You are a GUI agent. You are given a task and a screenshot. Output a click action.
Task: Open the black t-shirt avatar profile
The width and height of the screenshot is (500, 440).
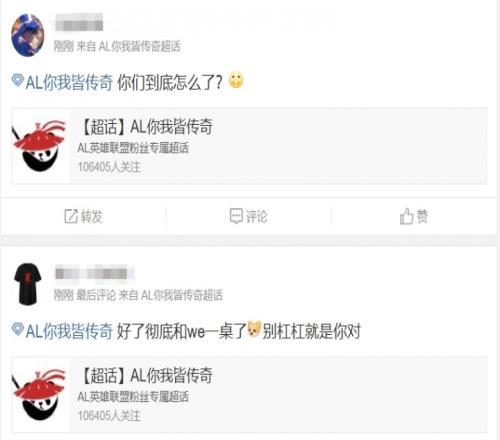tap(28, 284)
